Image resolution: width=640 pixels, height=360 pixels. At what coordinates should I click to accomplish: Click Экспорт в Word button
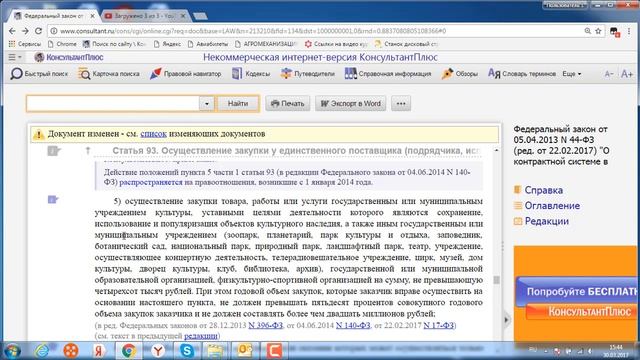[x=351, y=104]
